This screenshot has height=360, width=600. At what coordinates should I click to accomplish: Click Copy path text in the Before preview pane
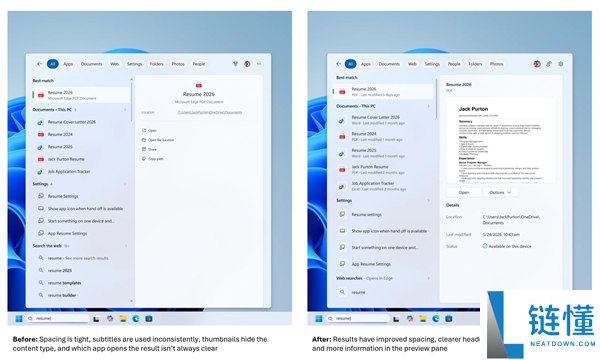pos(156,159)
